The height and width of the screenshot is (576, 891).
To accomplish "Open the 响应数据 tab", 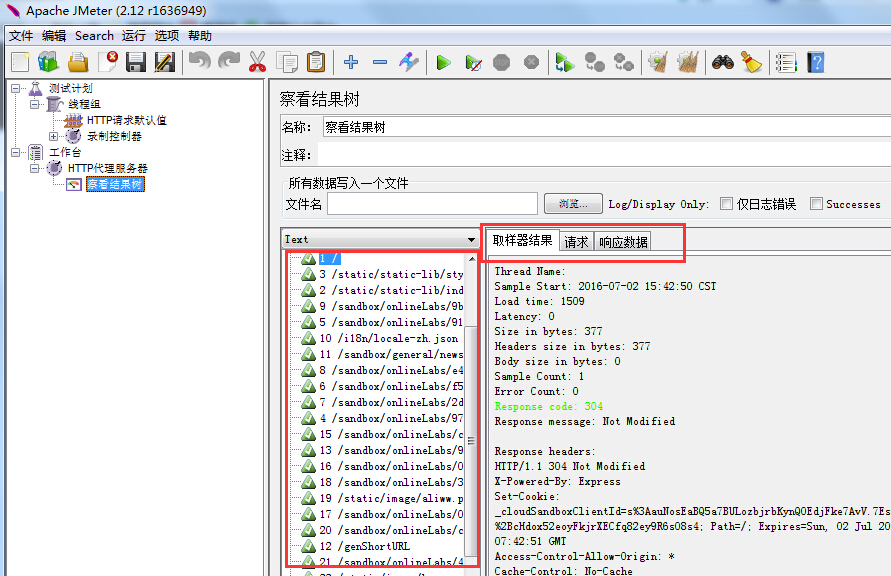I will (x=623, y=242).
